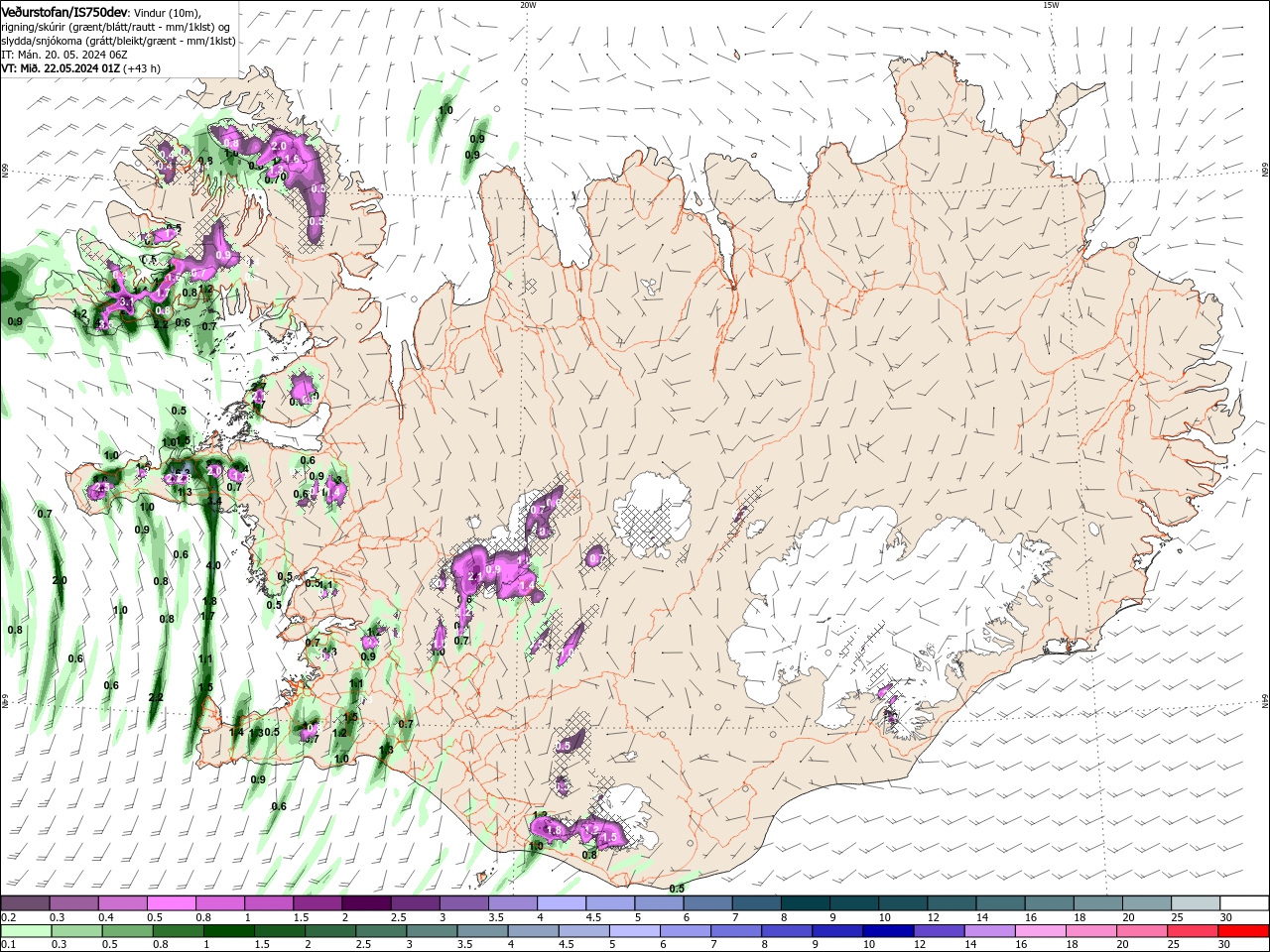Screen dimensions: 1270x952
Task: Click the Veðurstofan/IS750dev title text
Action: (x=63, y=11)
